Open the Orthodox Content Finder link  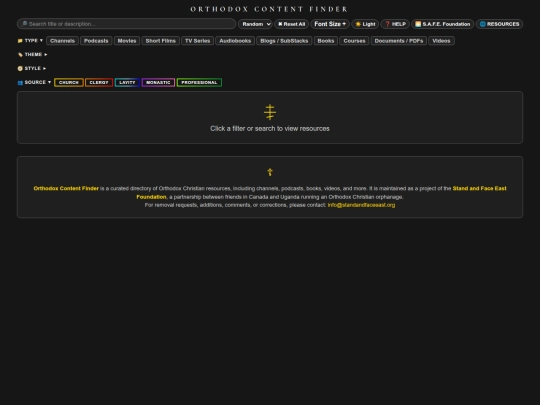(66, 188)
